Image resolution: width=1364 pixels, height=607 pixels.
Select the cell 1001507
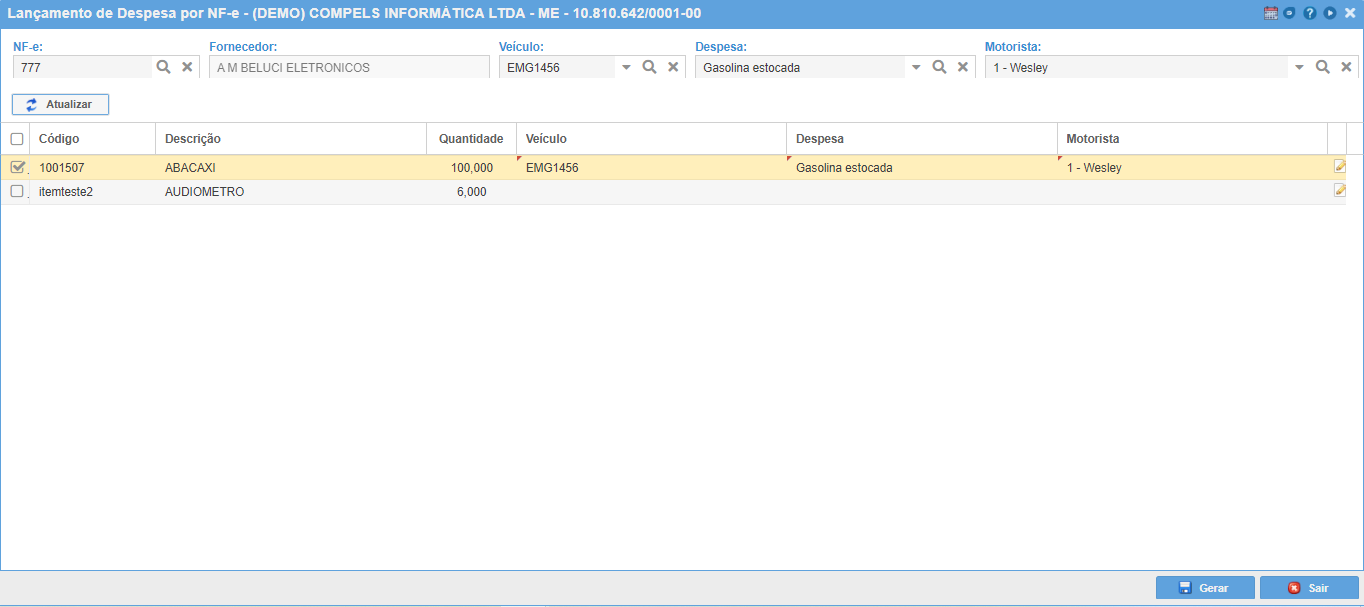point(92,167)
